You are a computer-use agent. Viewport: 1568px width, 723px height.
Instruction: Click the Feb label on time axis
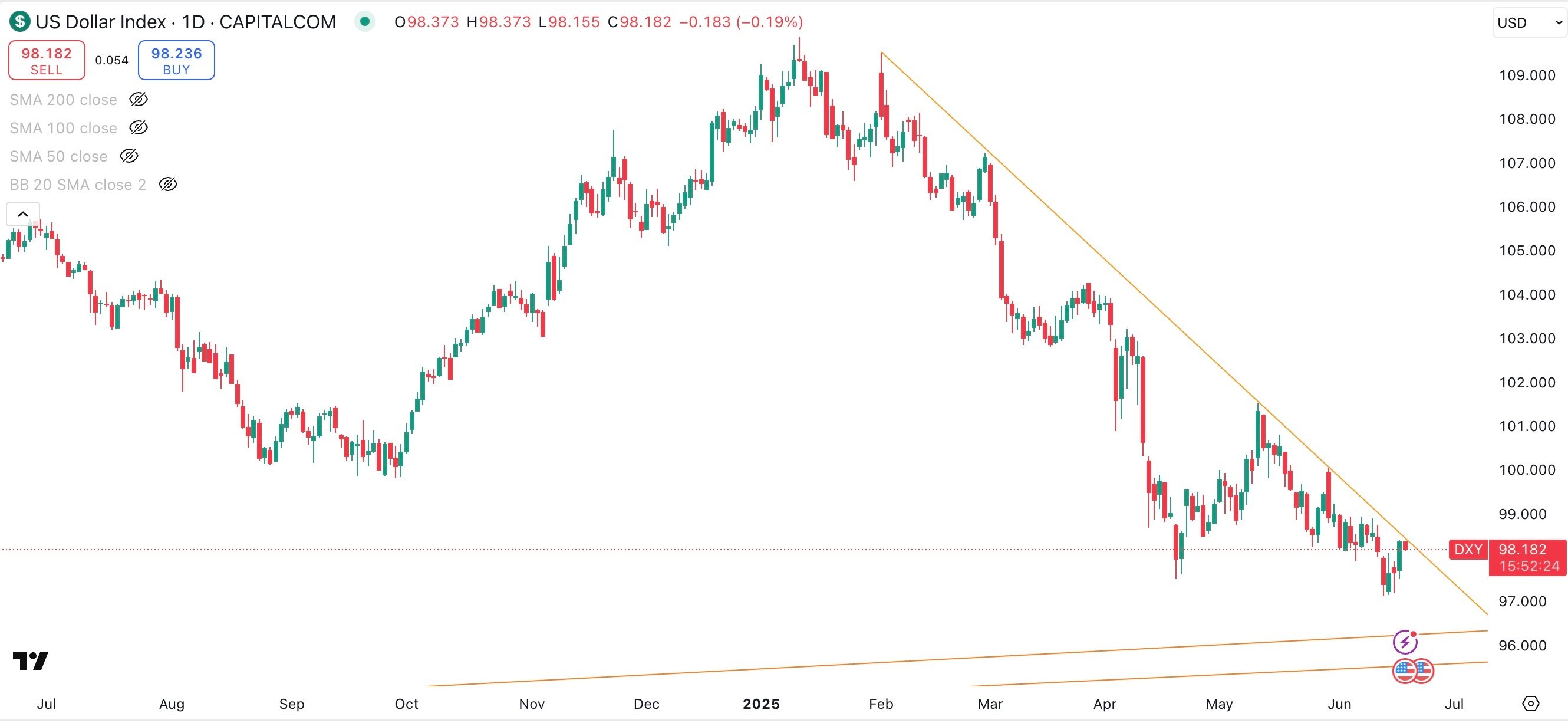coord(881,704)
